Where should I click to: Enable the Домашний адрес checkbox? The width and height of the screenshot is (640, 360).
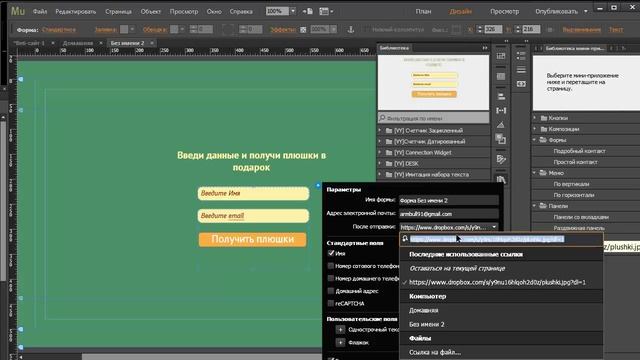click(331, 291)
